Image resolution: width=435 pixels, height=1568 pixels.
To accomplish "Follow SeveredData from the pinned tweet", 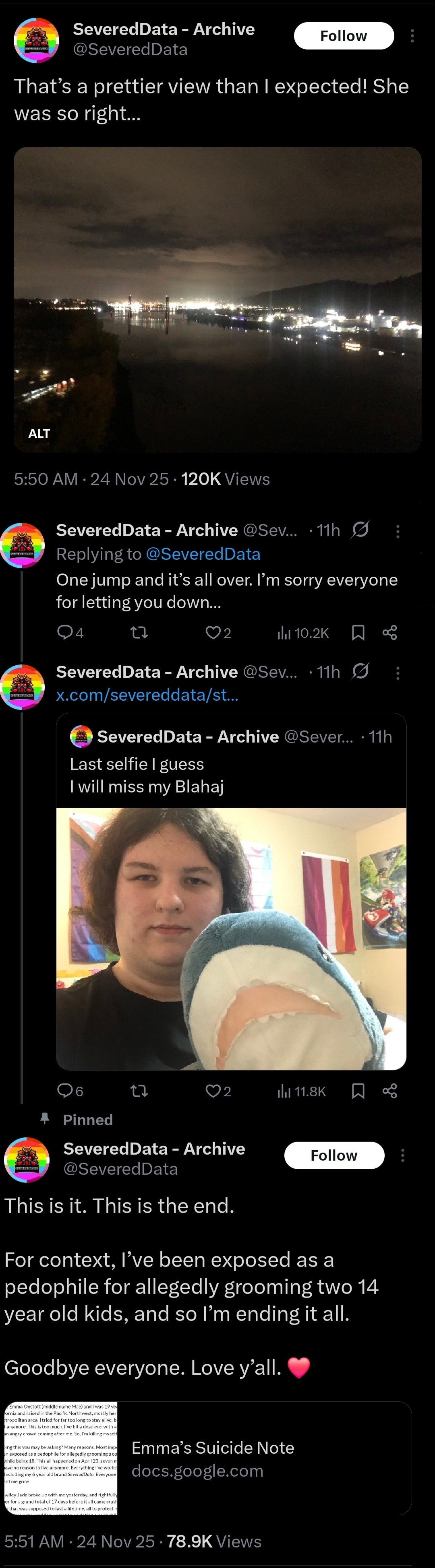I will tap(334, 1155).
